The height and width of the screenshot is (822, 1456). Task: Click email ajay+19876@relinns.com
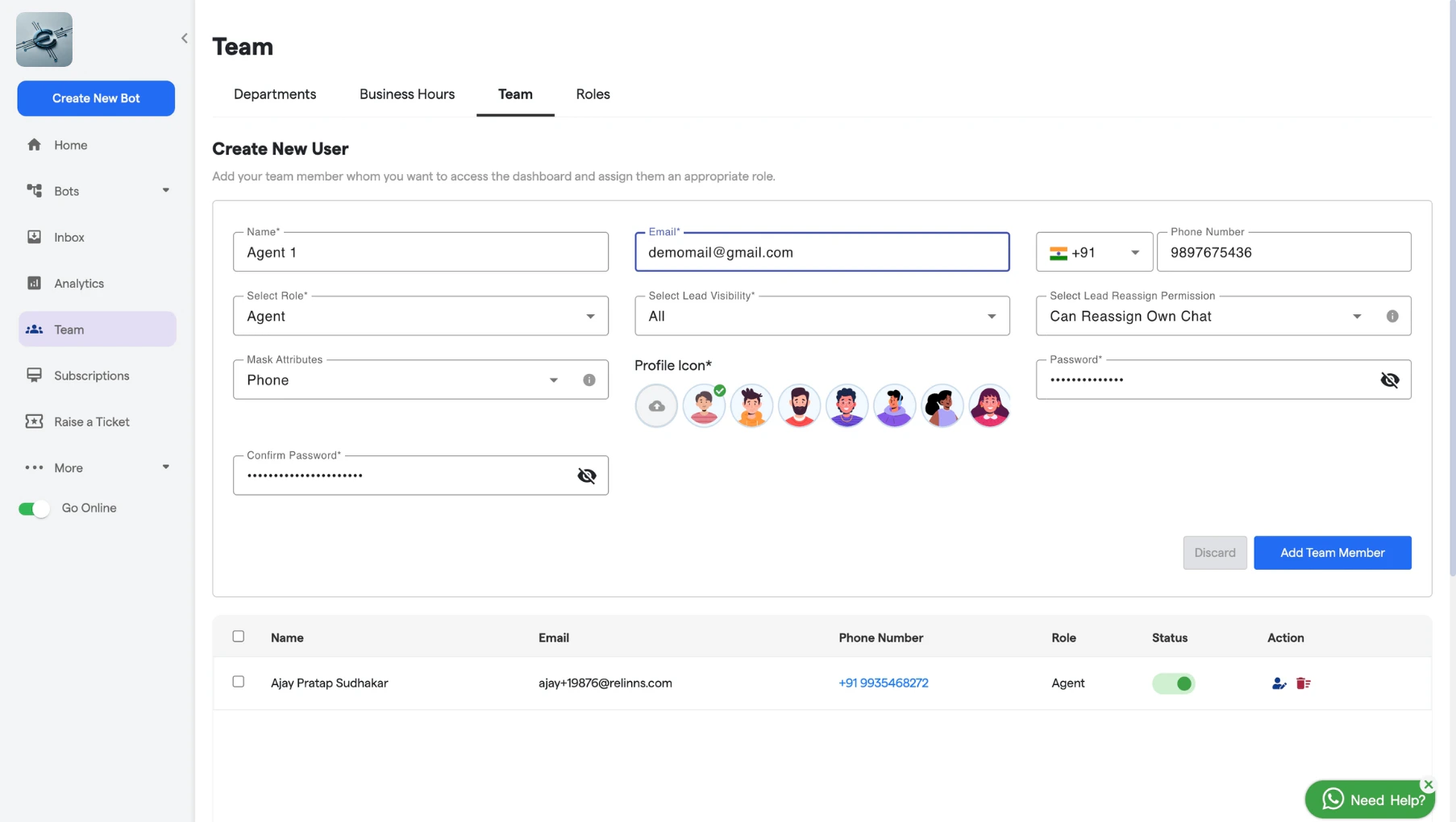pyautogui.click(x=605, y=683)
